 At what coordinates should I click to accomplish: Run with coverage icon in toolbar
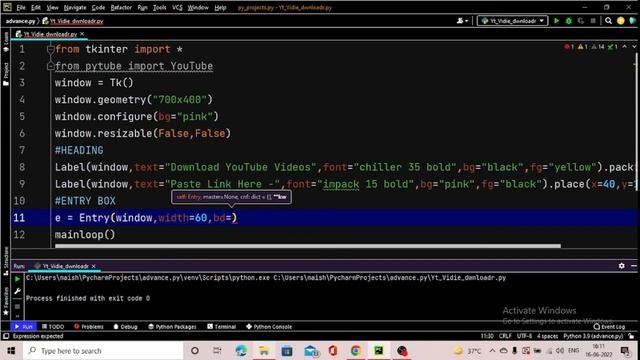581,21
